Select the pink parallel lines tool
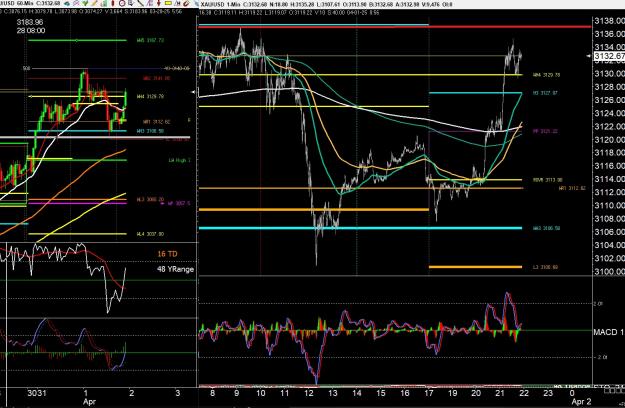625x408 pixels. click(149, 3)
